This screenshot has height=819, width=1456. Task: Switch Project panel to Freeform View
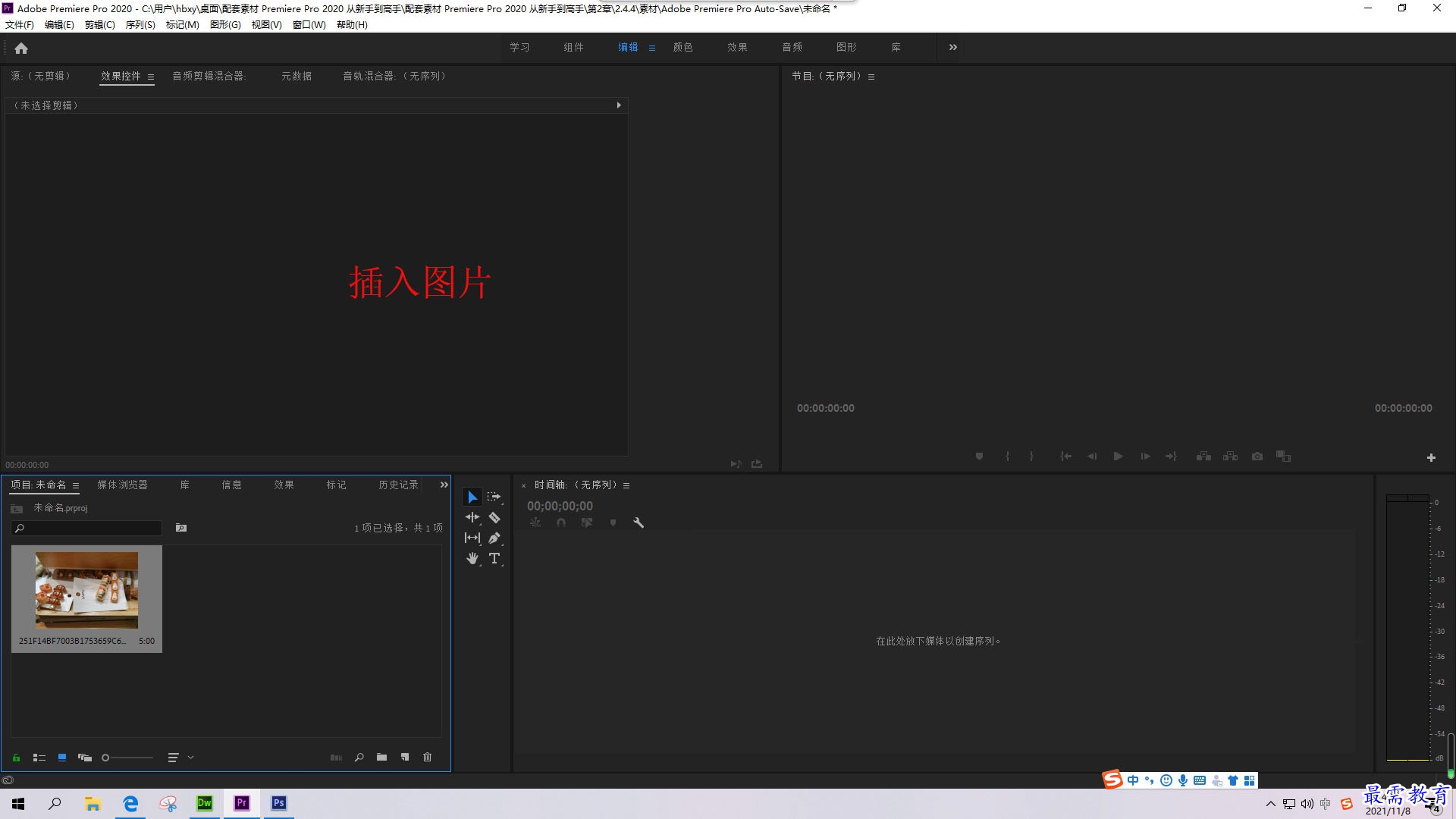[85, 757]
